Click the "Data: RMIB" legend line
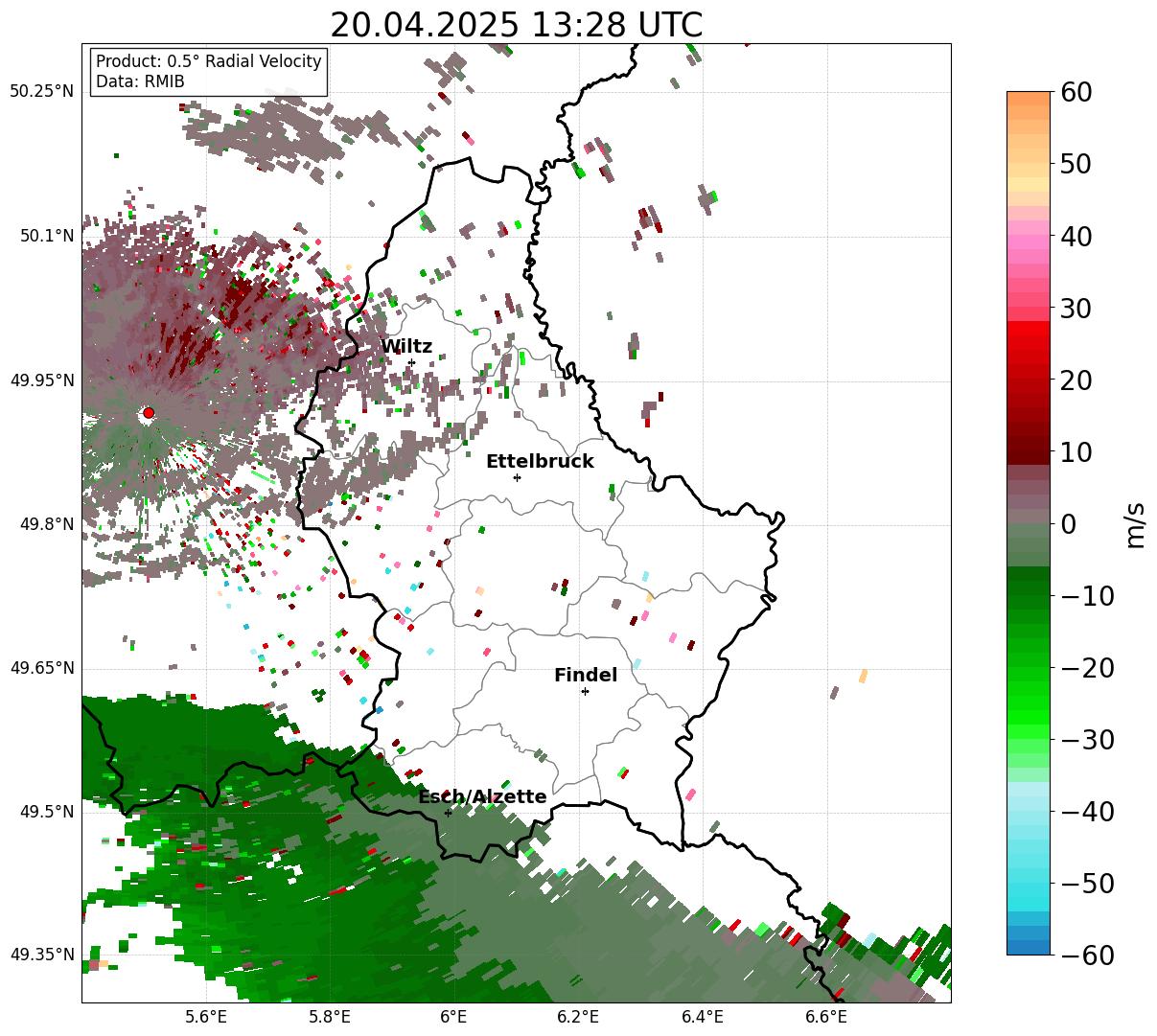The width and height of the screenshot is (1157, 1036). click(140, 81)
